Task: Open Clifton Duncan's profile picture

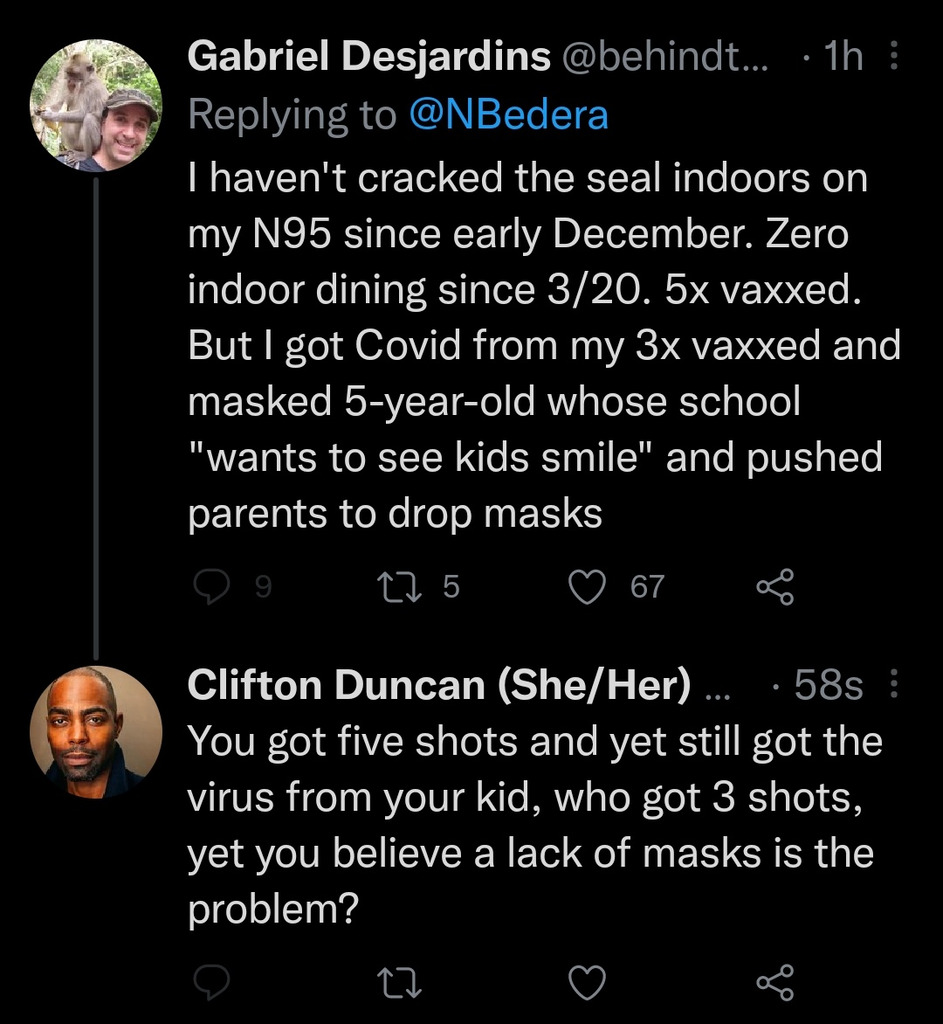Action: pos(95,733)
